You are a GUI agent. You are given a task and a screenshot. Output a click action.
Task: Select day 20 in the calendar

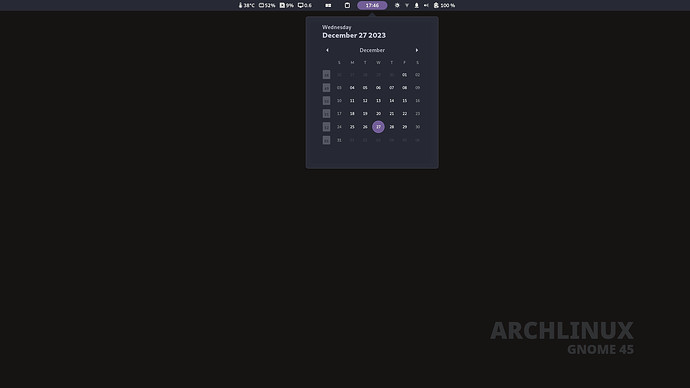[x=378, y=113]
